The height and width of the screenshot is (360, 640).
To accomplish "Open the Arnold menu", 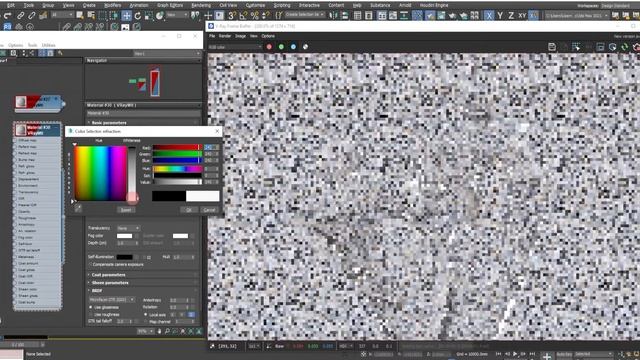I will coord(405,5).
